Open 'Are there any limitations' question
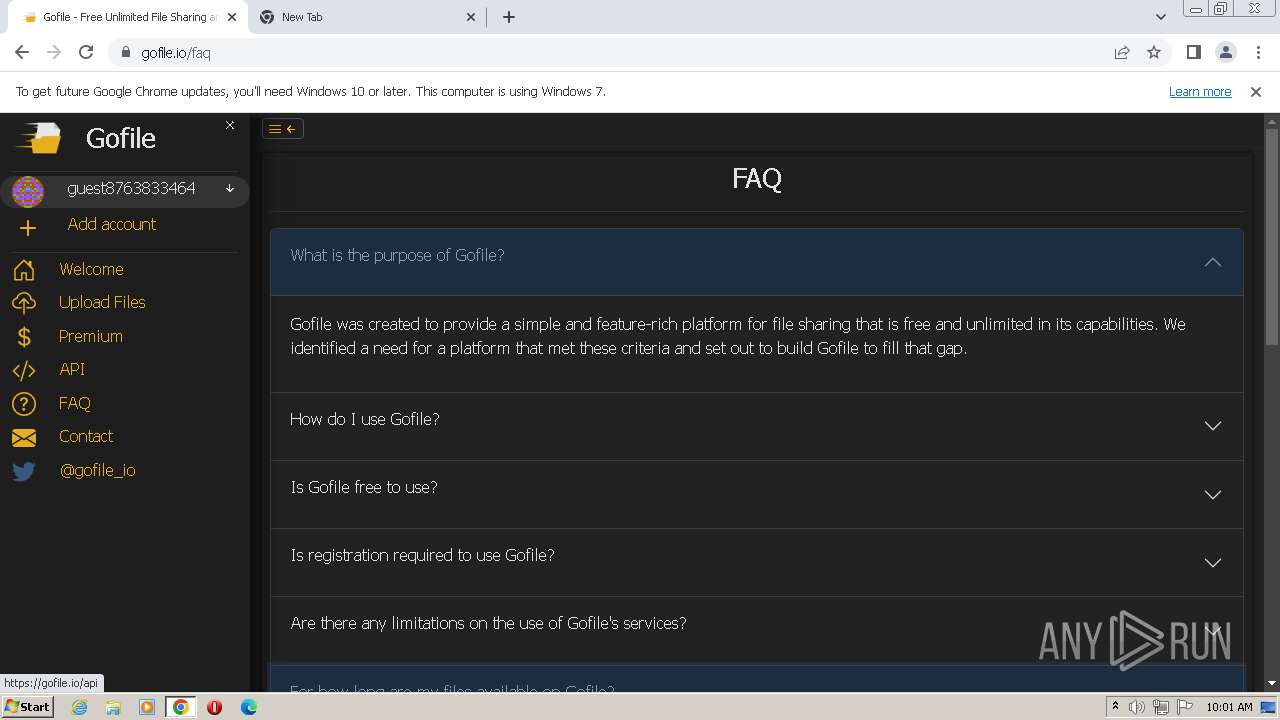Image resolution: width=1280 pixels, height=720 pixels. [x=488, y=623]
